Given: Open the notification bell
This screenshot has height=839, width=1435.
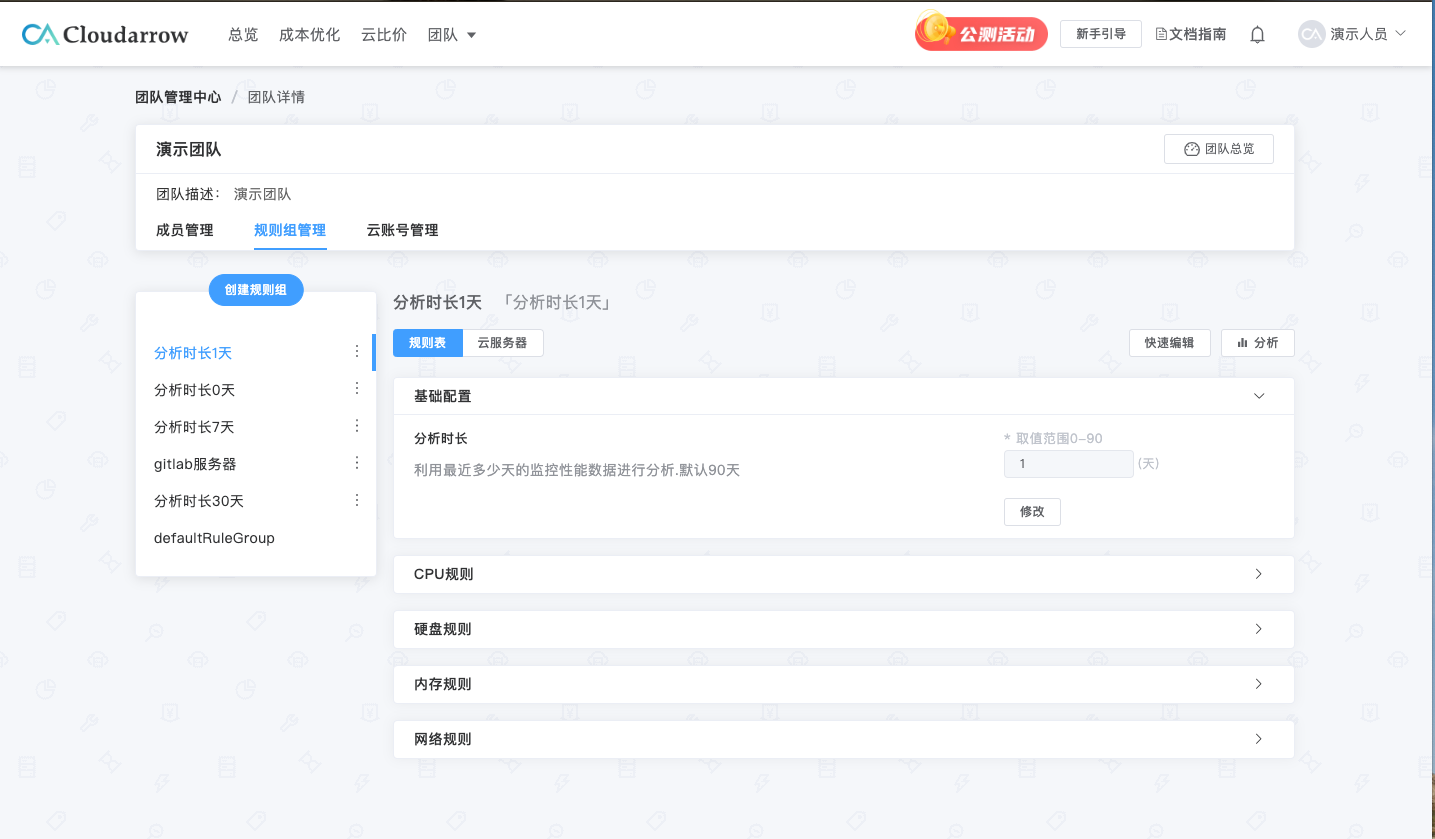Looking at the screenshot, I should click(1257, 34).
